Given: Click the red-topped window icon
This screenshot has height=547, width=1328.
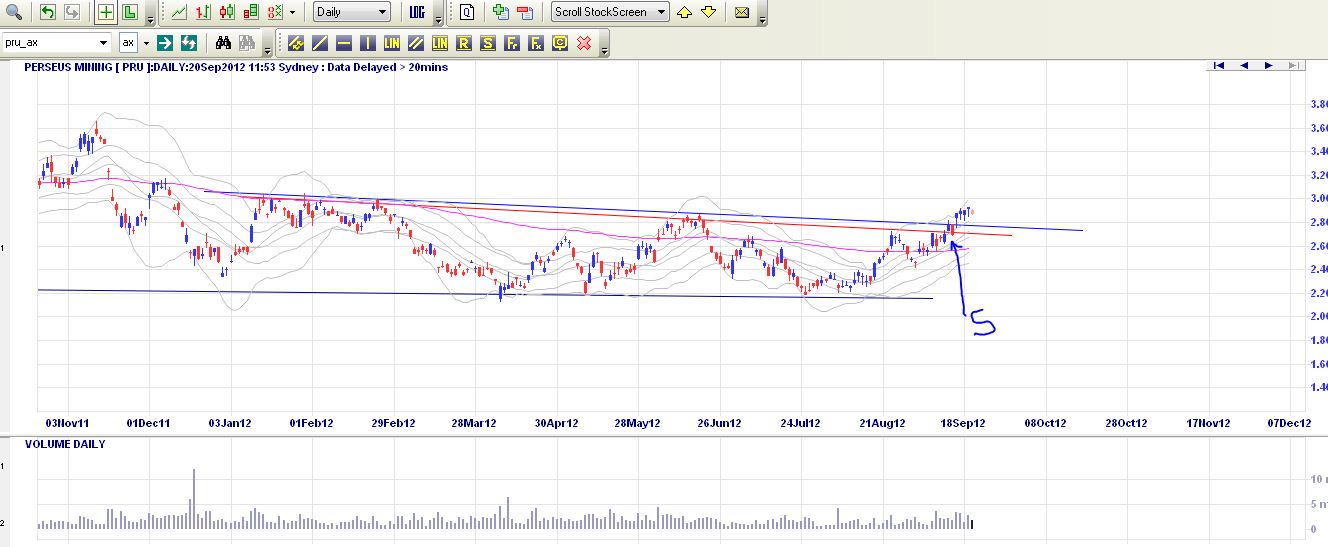Looking at the screenshot, I should tap(525, 12).
